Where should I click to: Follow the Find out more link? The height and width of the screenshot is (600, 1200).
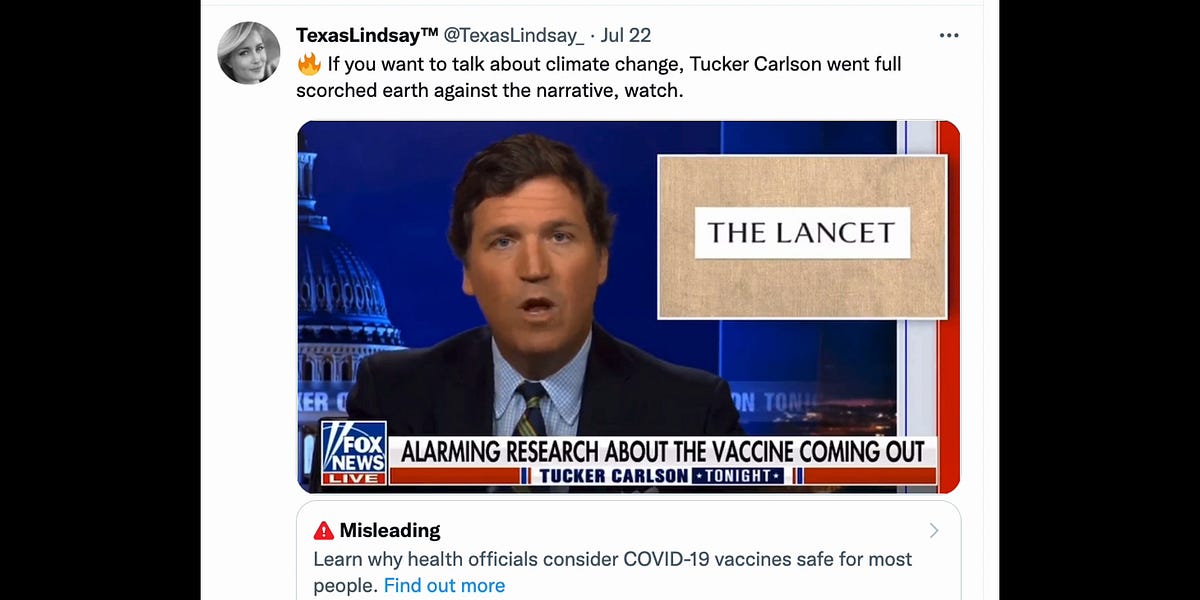(444, 586)
